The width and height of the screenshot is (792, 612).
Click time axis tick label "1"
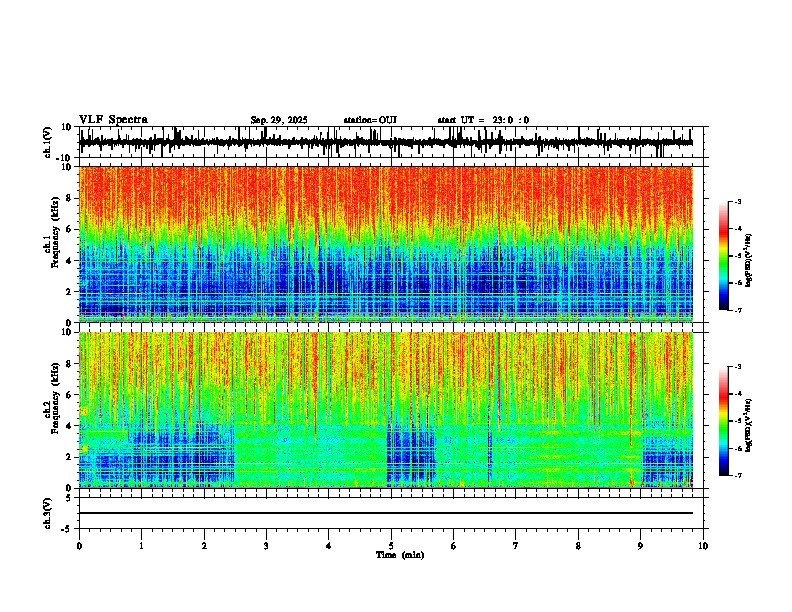point(141,546)
